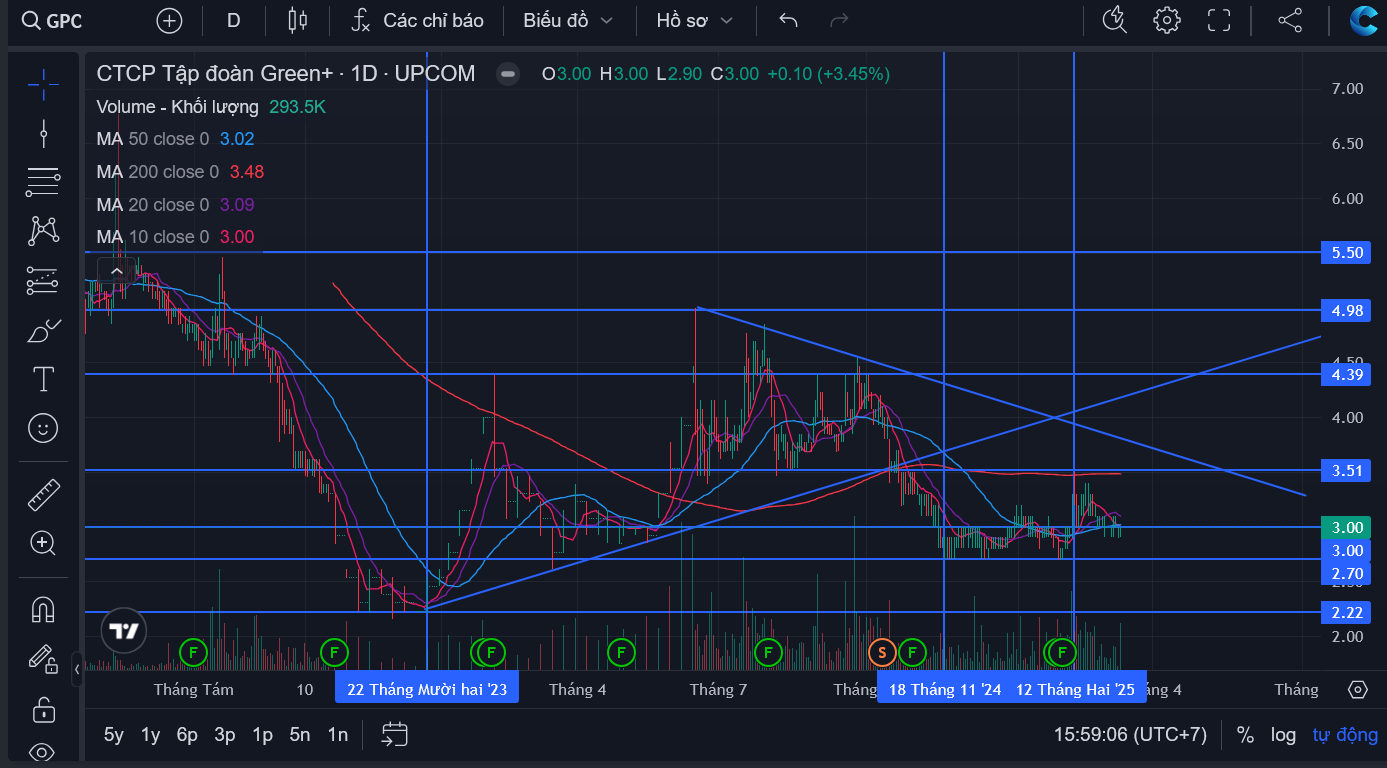Click the 2.22 horizontal line price label

click(1346, 612)
